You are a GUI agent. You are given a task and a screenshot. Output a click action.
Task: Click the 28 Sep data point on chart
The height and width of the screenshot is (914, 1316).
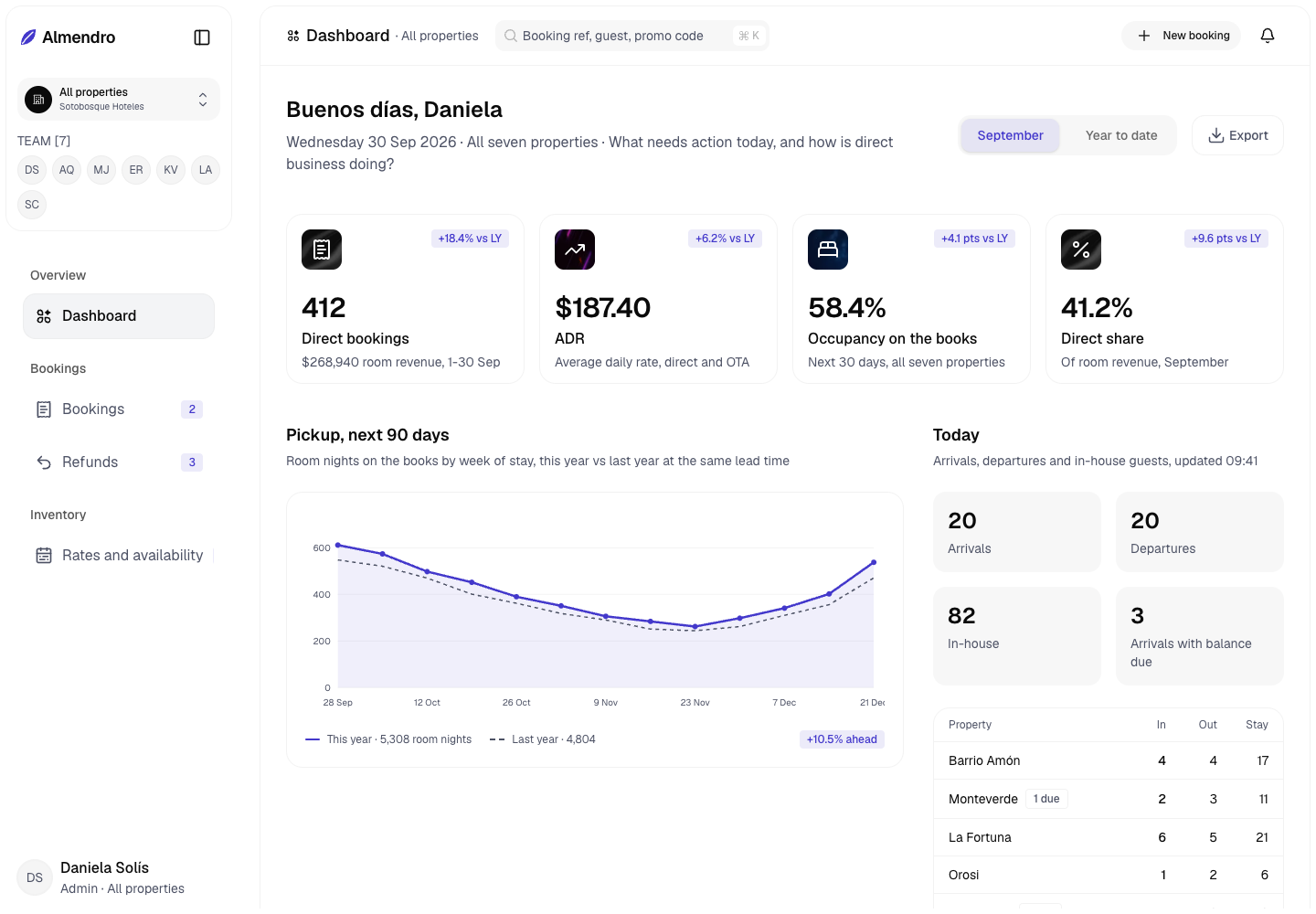[338, 545]
